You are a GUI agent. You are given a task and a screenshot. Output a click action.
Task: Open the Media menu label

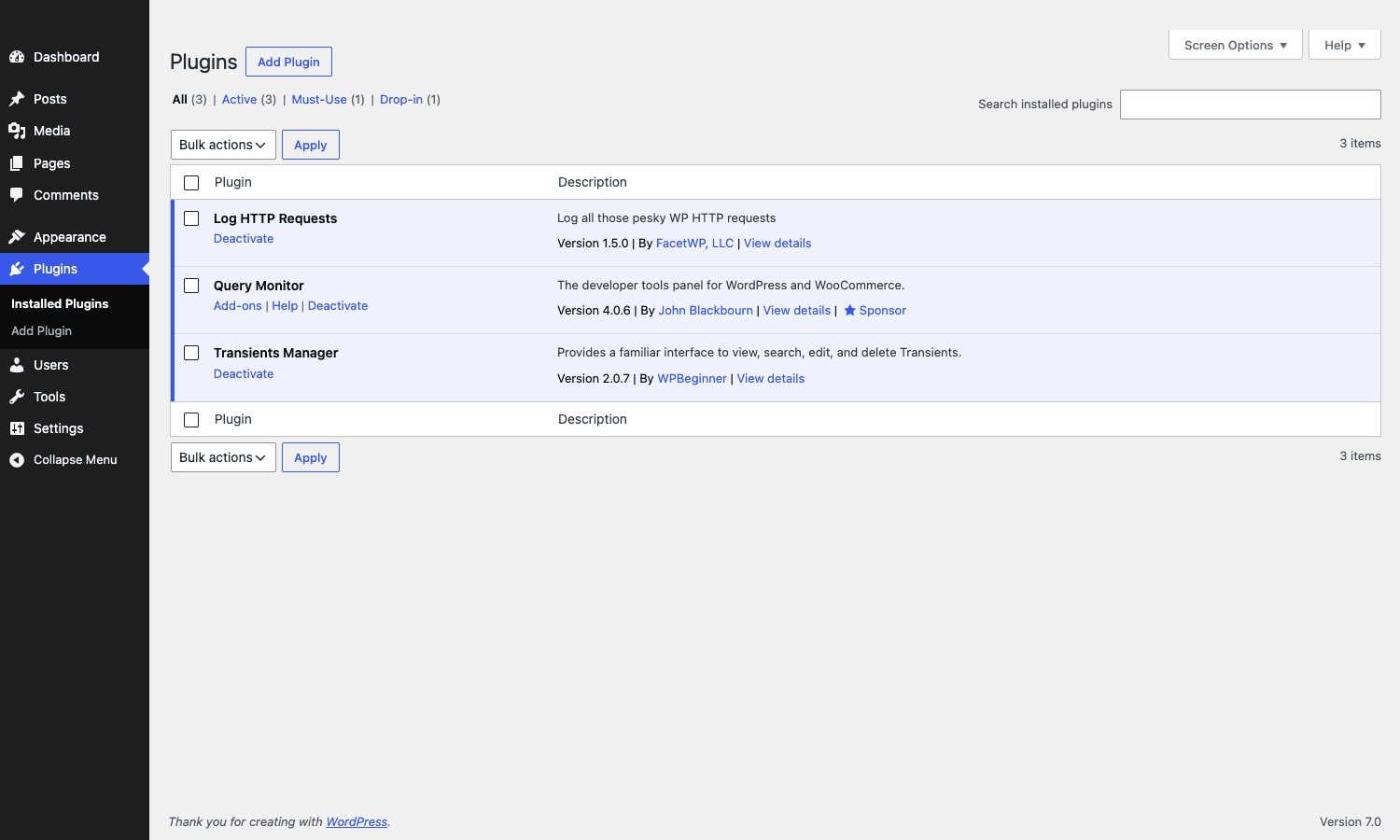click(52, 131)
